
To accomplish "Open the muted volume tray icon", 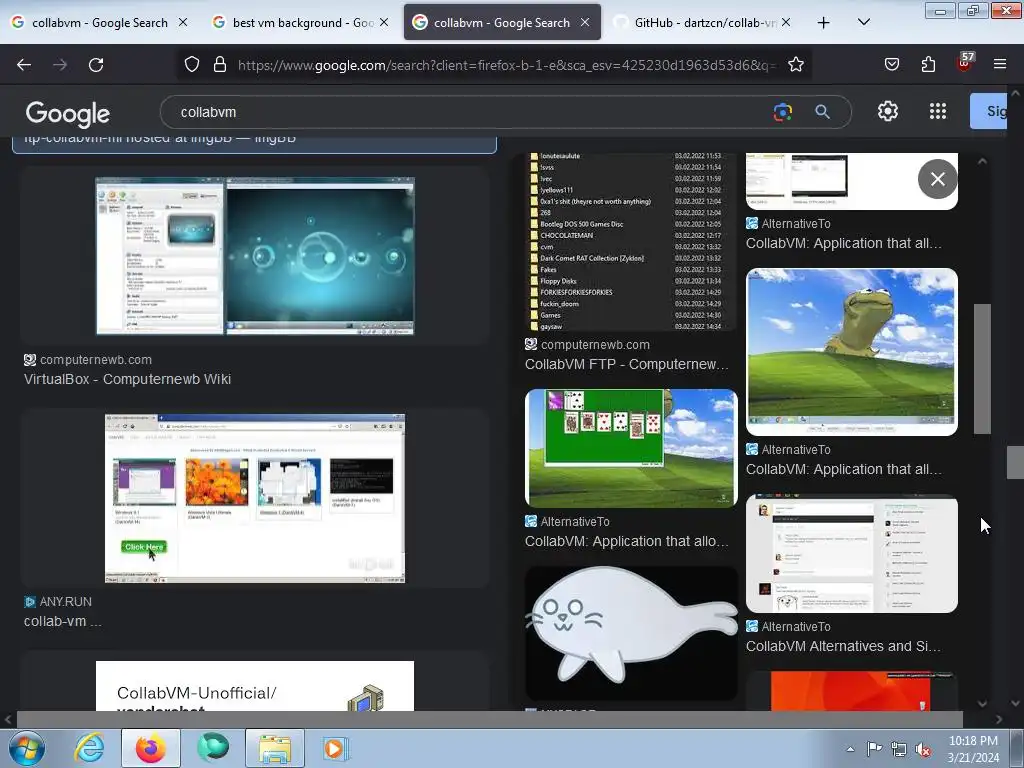I will pos(923,749).
